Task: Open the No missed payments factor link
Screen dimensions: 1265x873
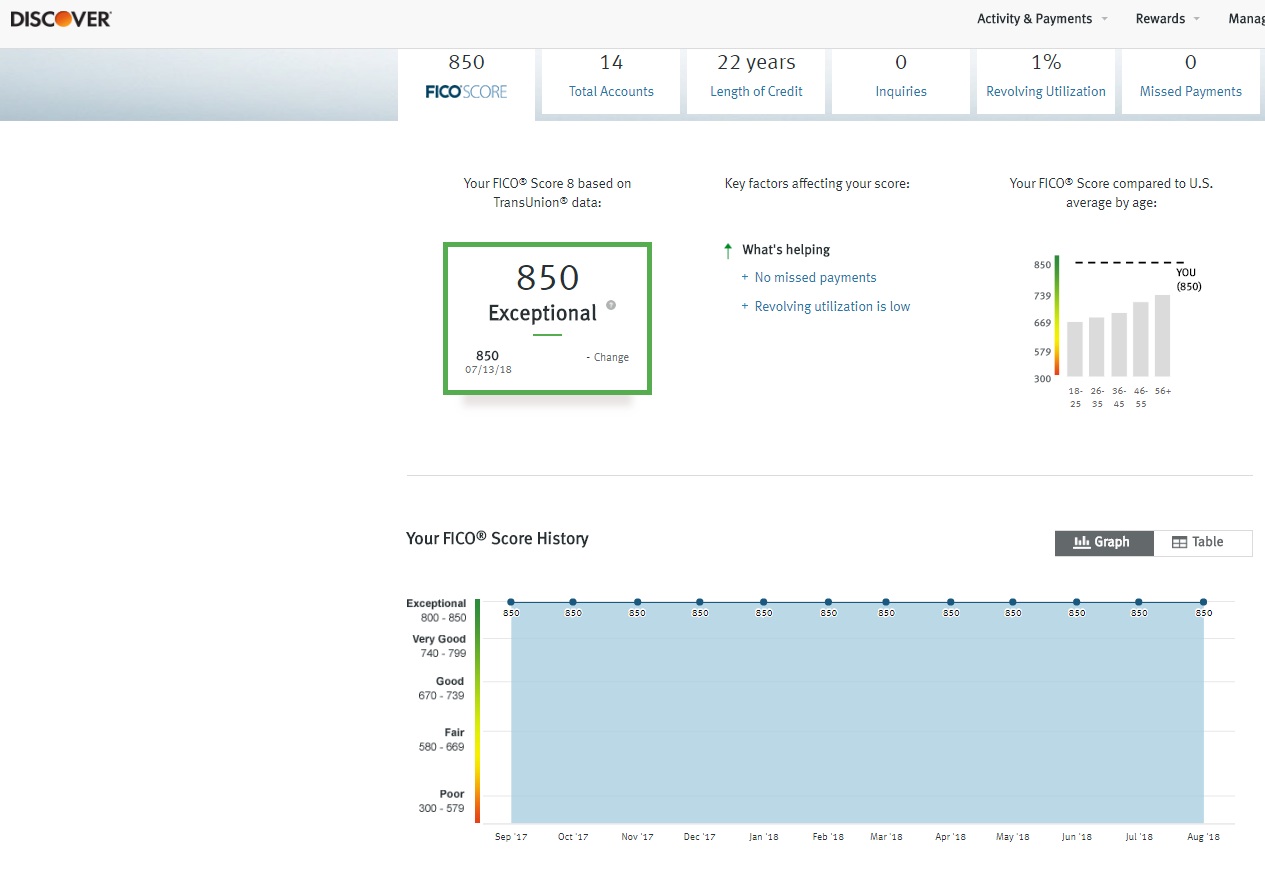Action: [x=815, y=277]
